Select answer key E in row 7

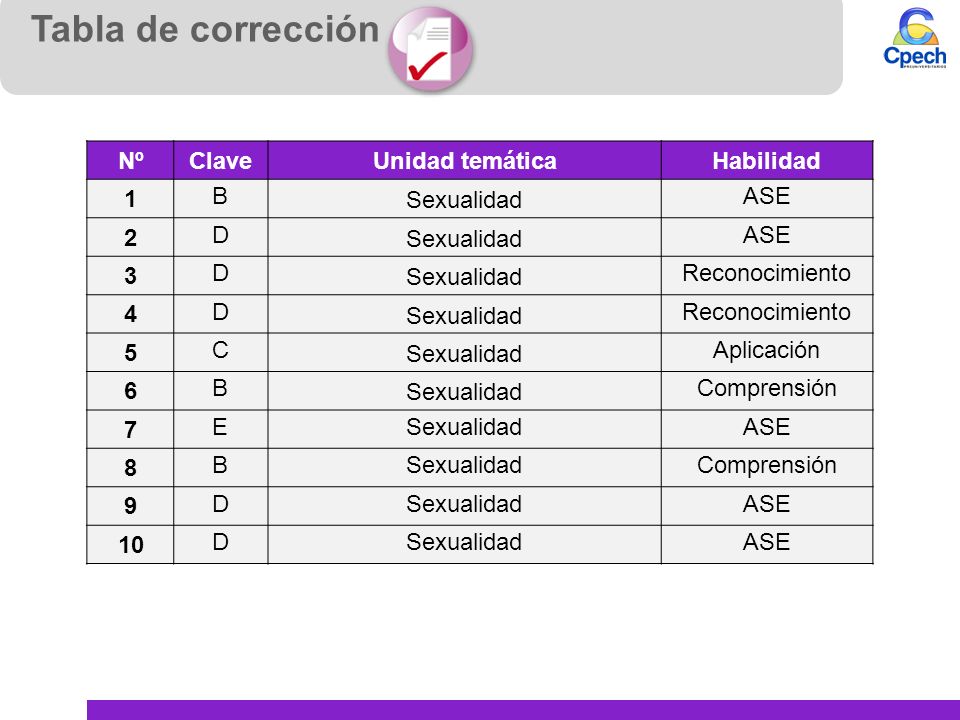coord(220,427)
